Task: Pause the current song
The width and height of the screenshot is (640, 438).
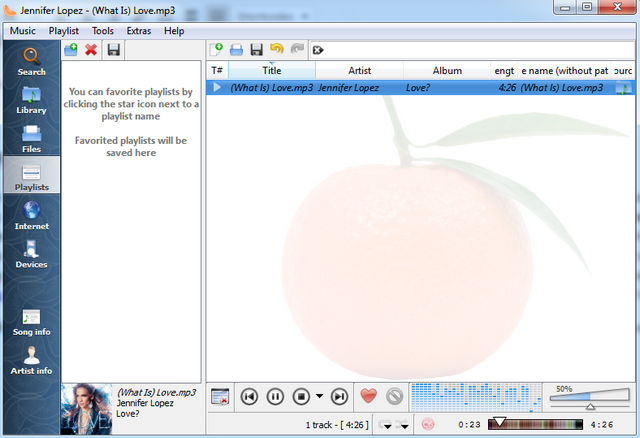Action: coord(275,397)
